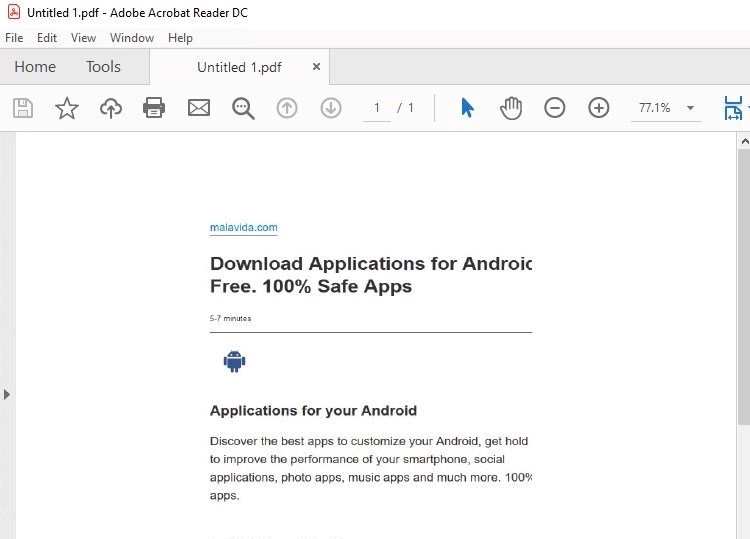Activate the Hand pan tool
Screen dimensions: 750x539
coord(511,108)
